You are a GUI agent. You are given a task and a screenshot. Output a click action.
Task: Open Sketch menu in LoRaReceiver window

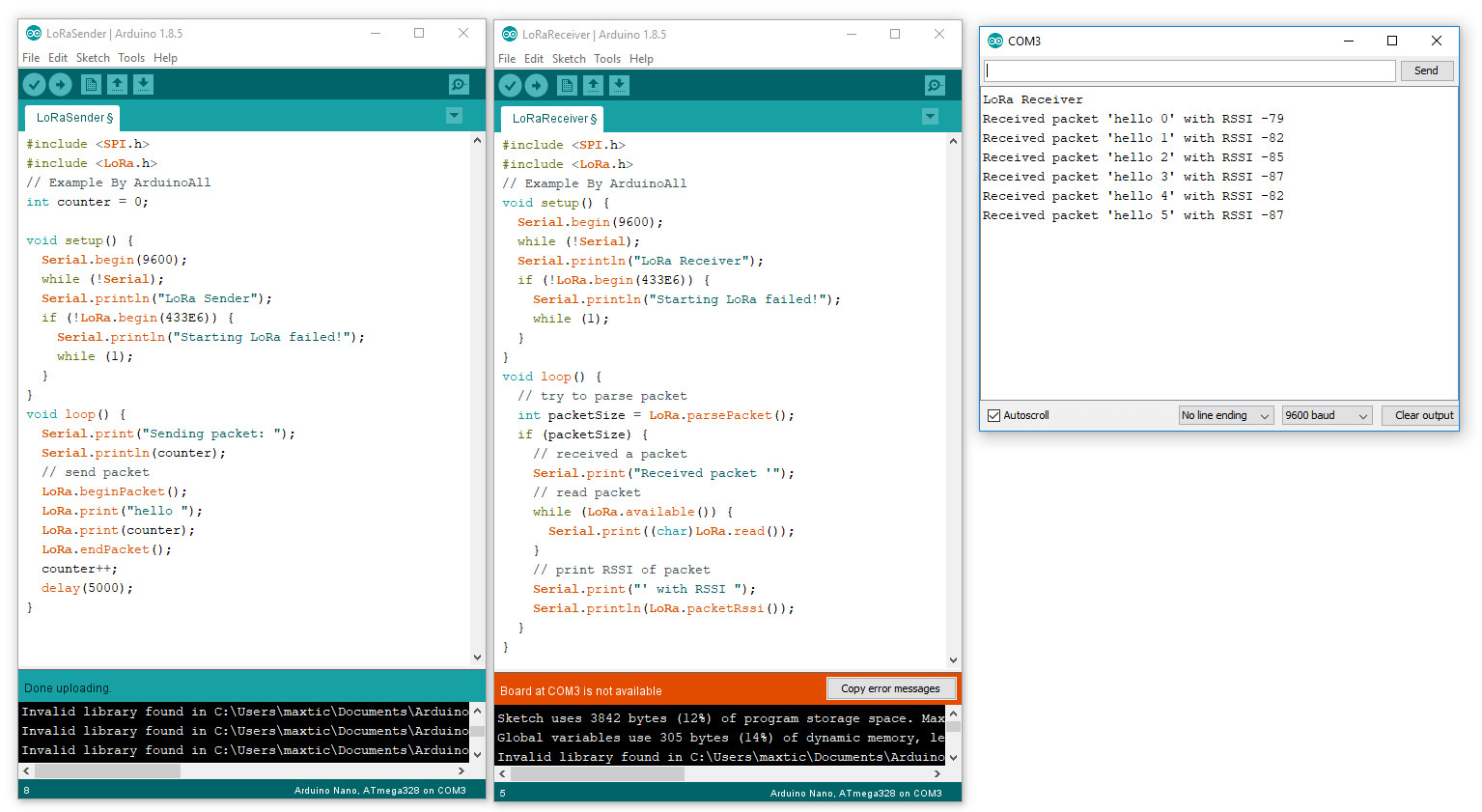[569, 59]
